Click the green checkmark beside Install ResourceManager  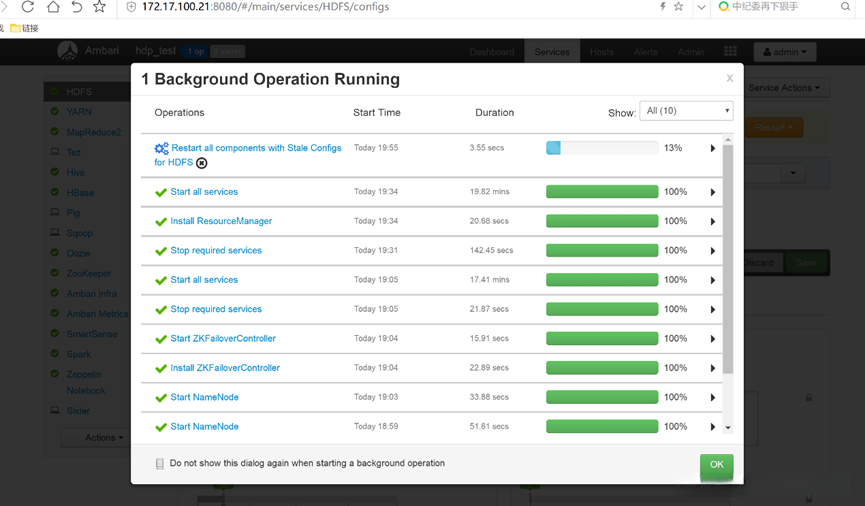coord(161,222)
